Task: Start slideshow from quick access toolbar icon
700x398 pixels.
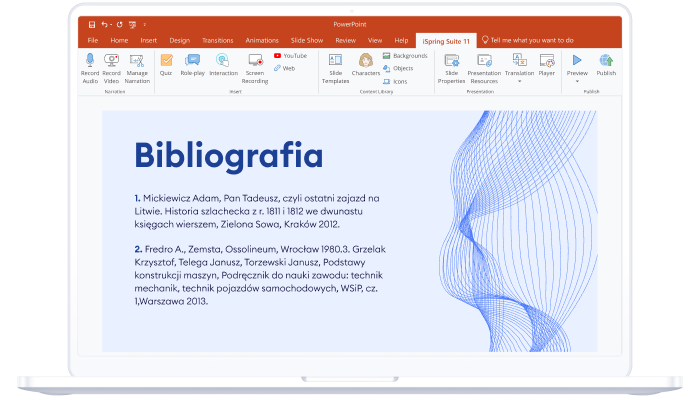Action: (x=133, y=25)
